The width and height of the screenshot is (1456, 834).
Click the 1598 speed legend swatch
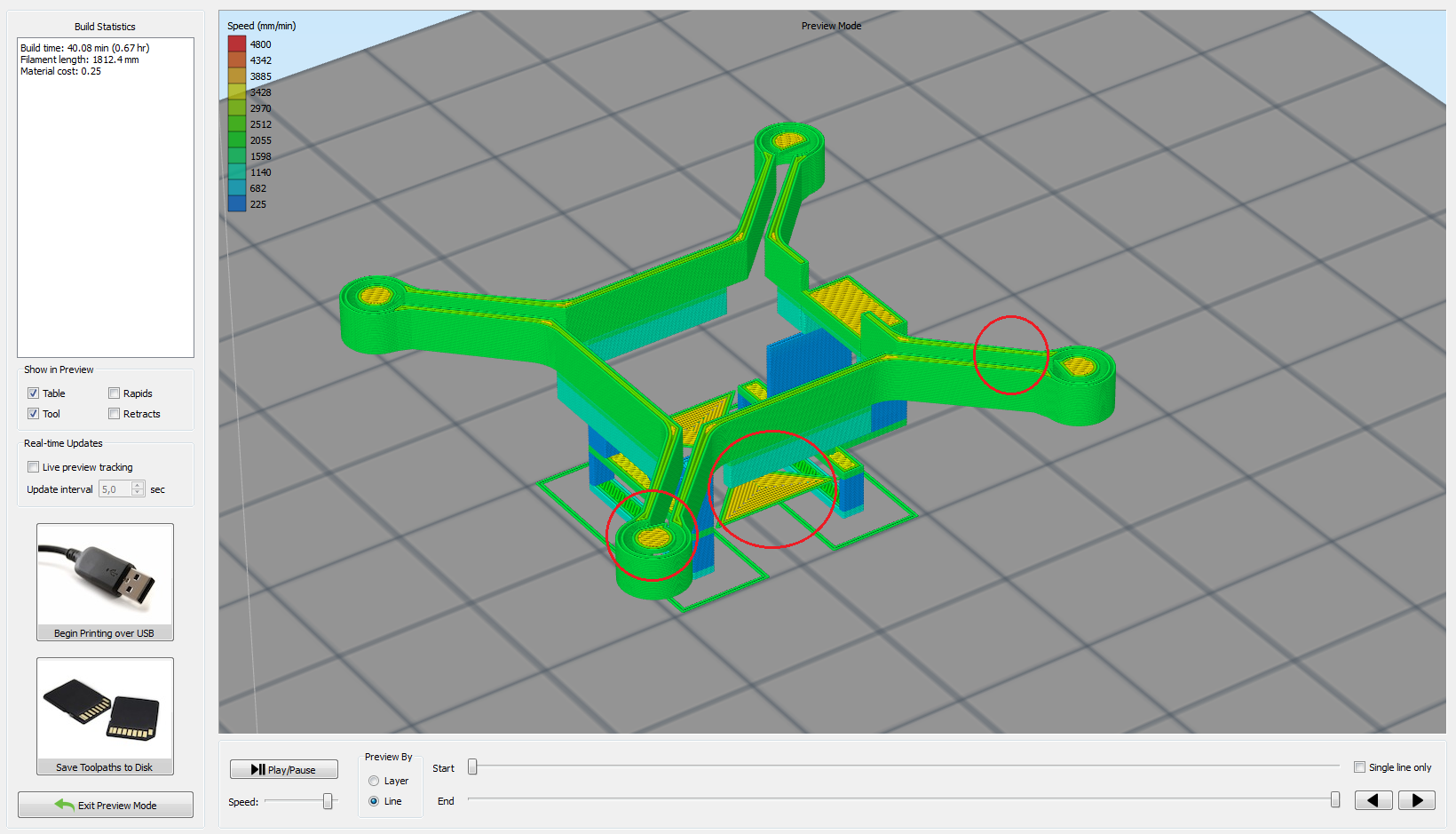point(237,155)
